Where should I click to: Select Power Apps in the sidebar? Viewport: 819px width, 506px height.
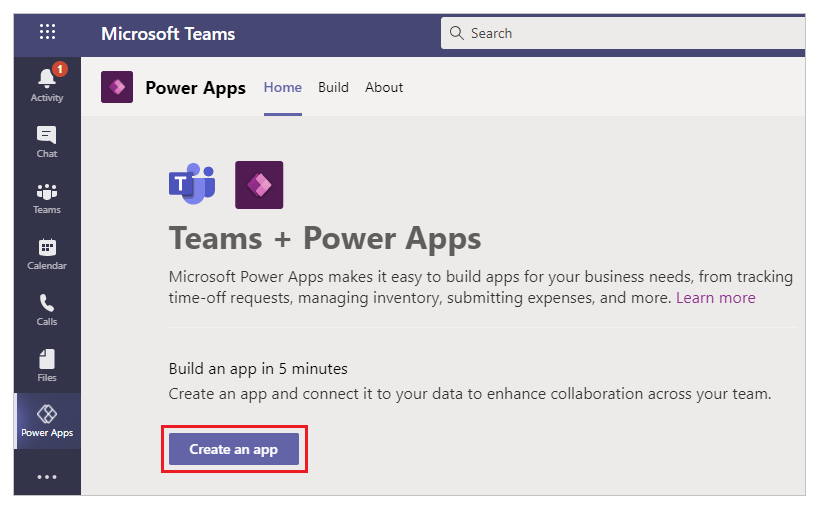(x=47, y=421)
